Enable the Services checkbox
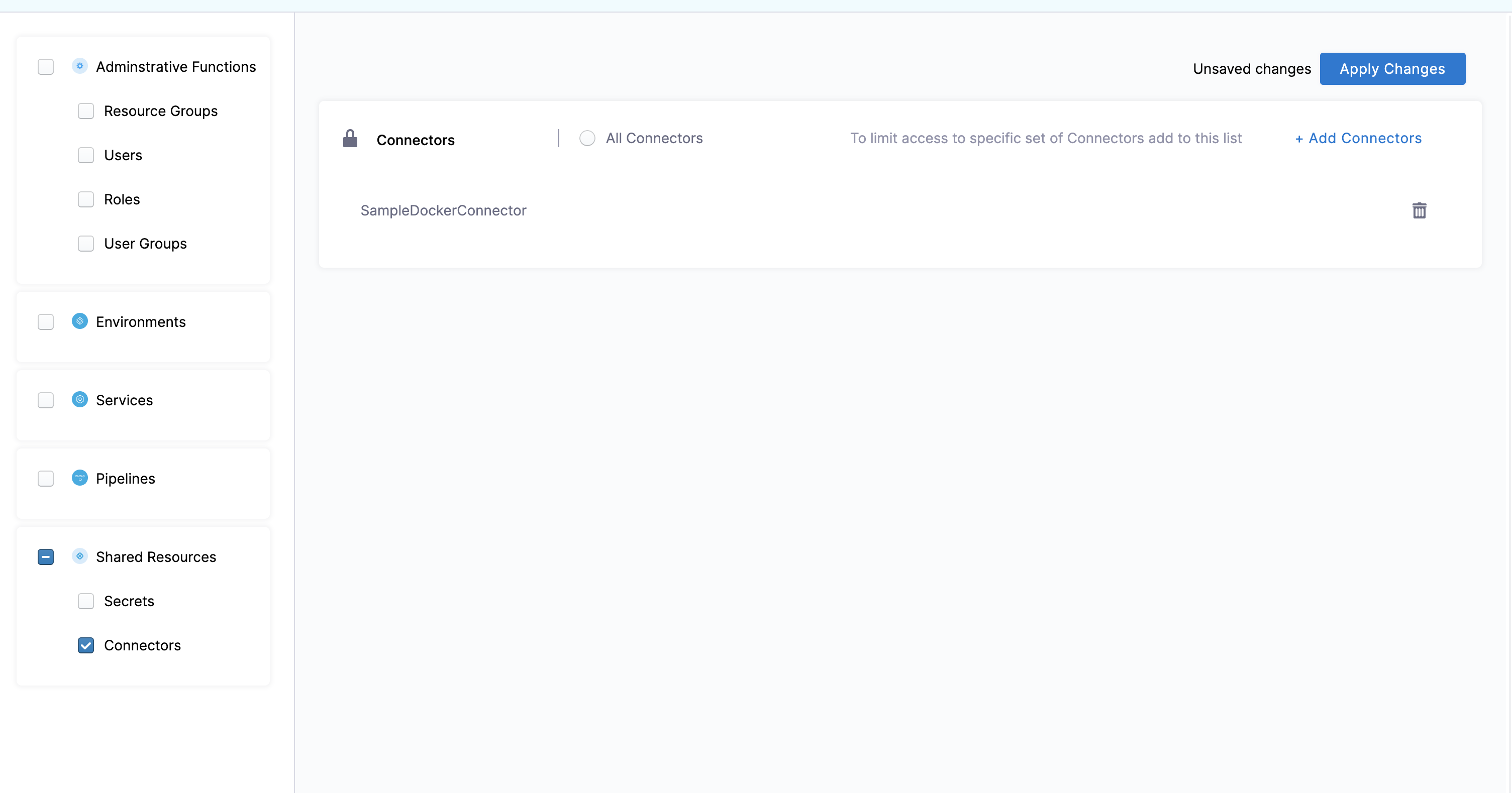This screenshot has width=1512, height=793. pos(46,400)
